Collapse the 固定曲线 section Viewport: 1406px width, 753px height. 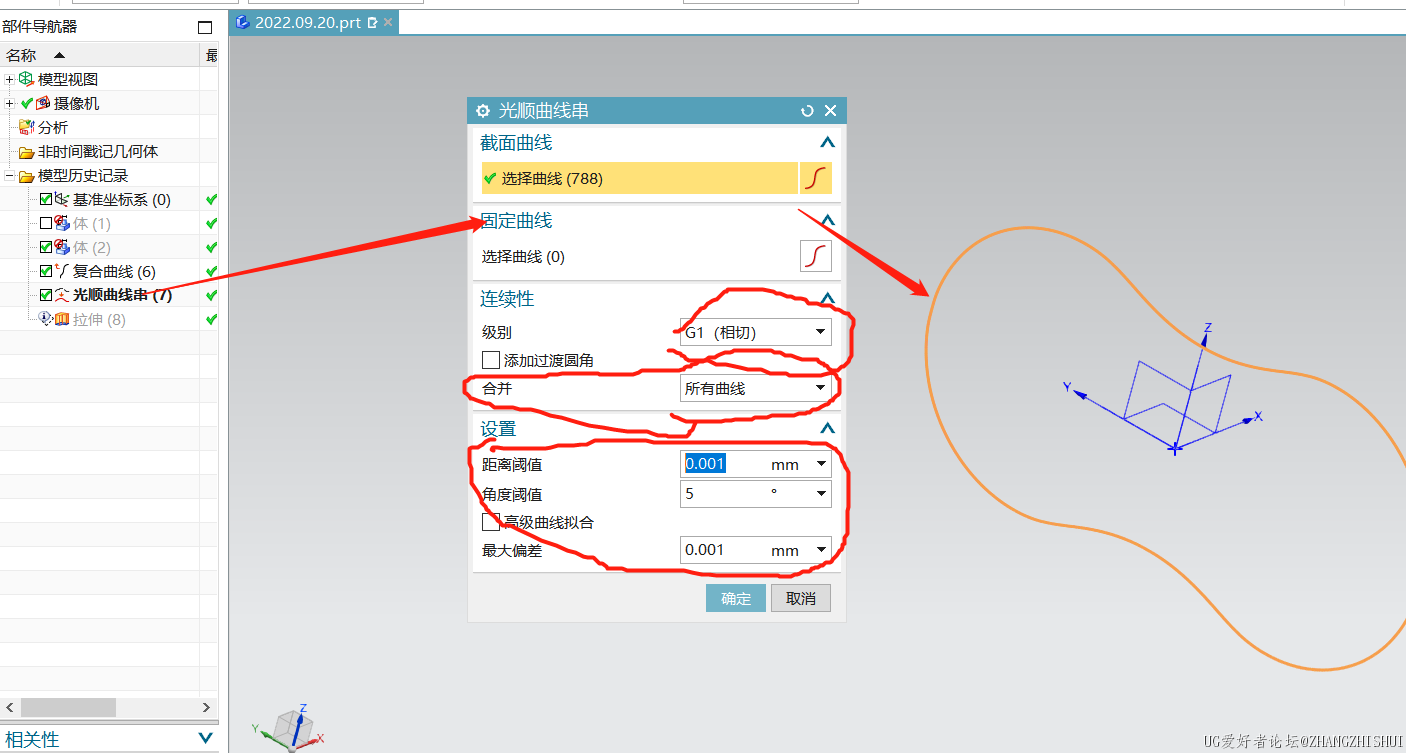click(826, 220)
